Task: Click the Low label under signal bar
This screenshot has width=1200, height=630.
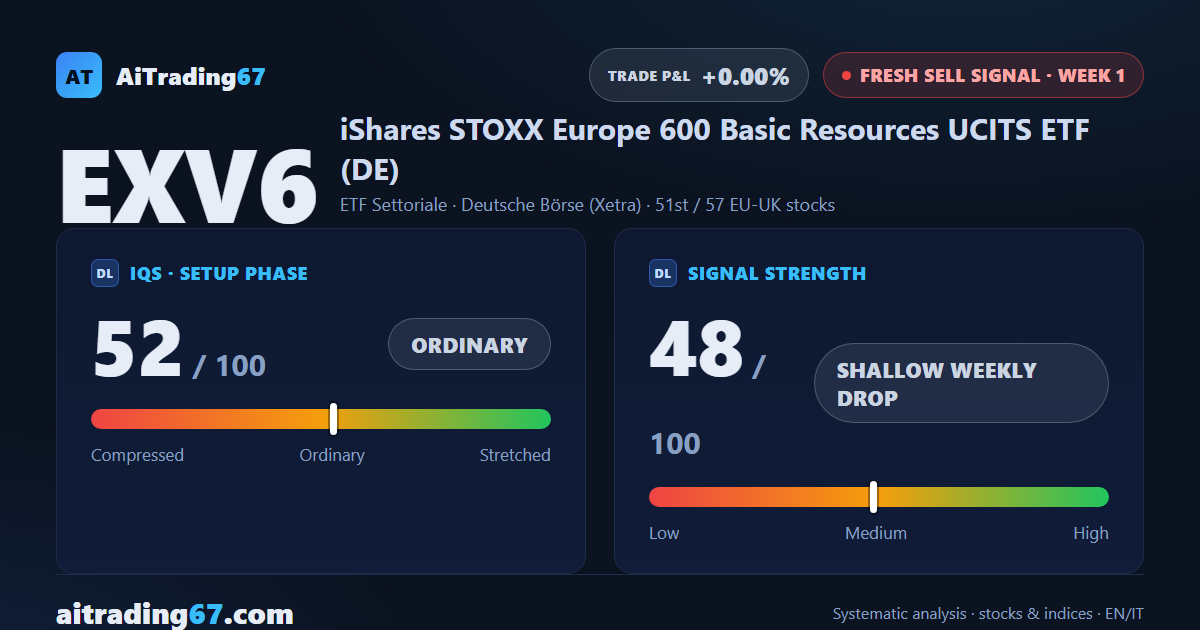Action: click(664, 533)
